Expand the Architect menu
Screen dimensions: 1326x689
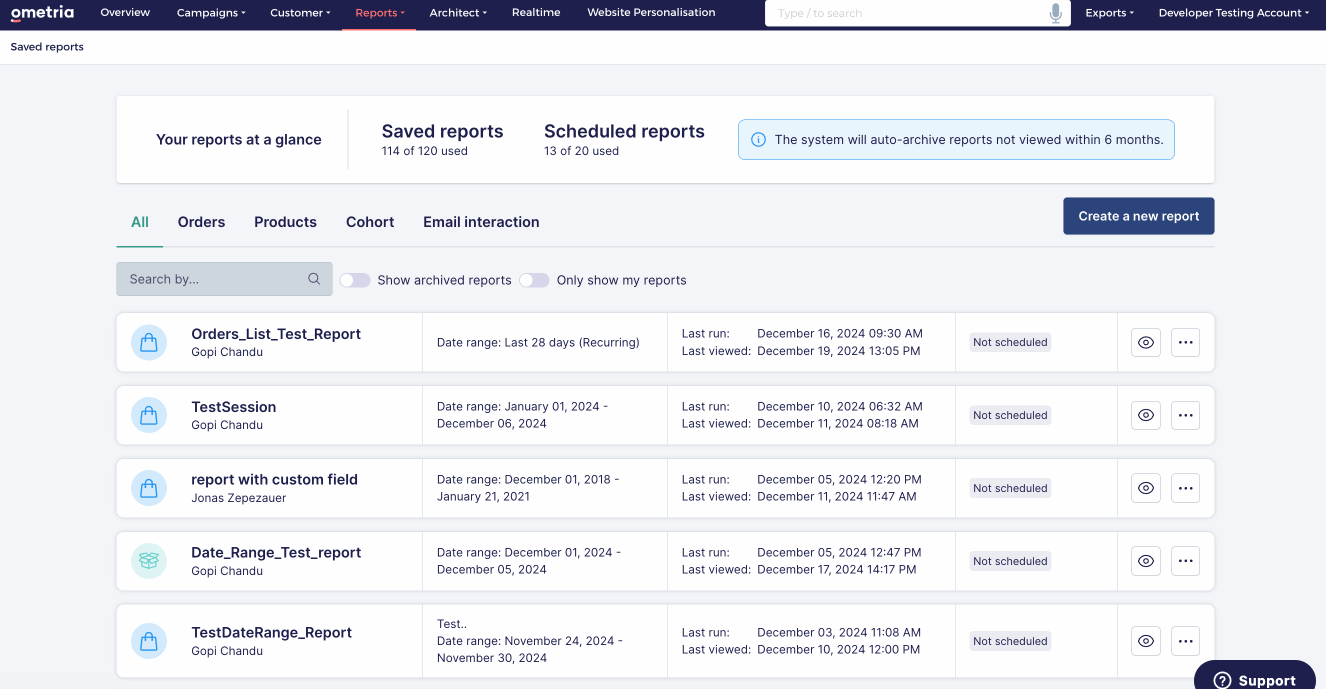[x=458, y=13]
